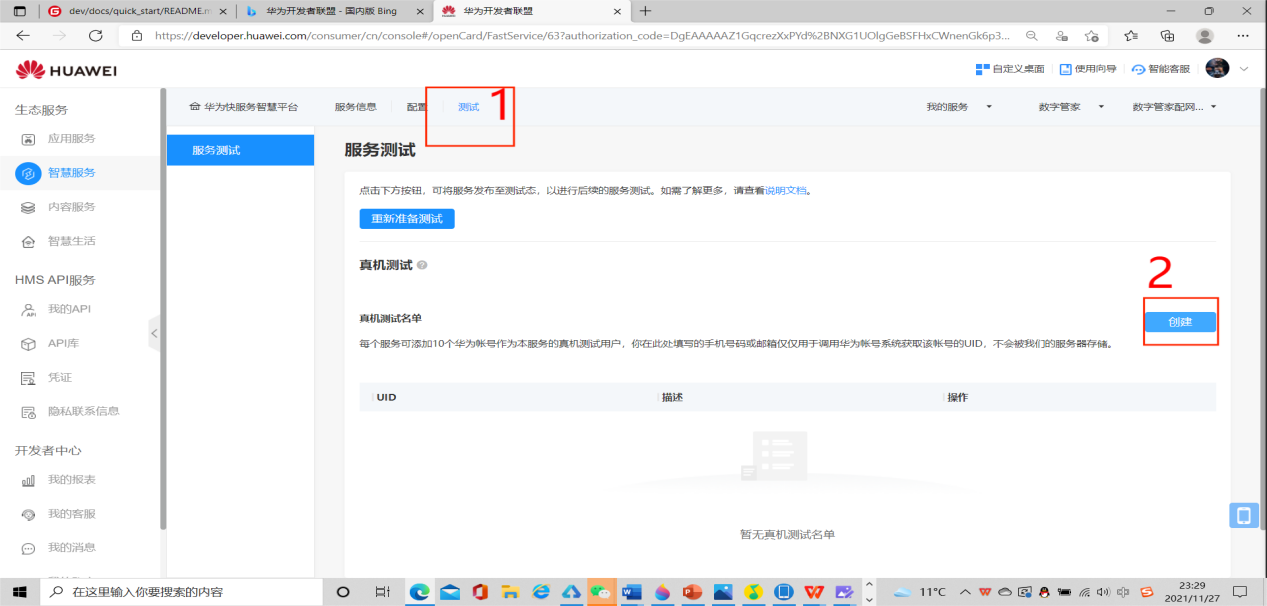Open a new browser tab
Screen dimensions: 1267x606
pyautogui.click(x=645, y=11)
